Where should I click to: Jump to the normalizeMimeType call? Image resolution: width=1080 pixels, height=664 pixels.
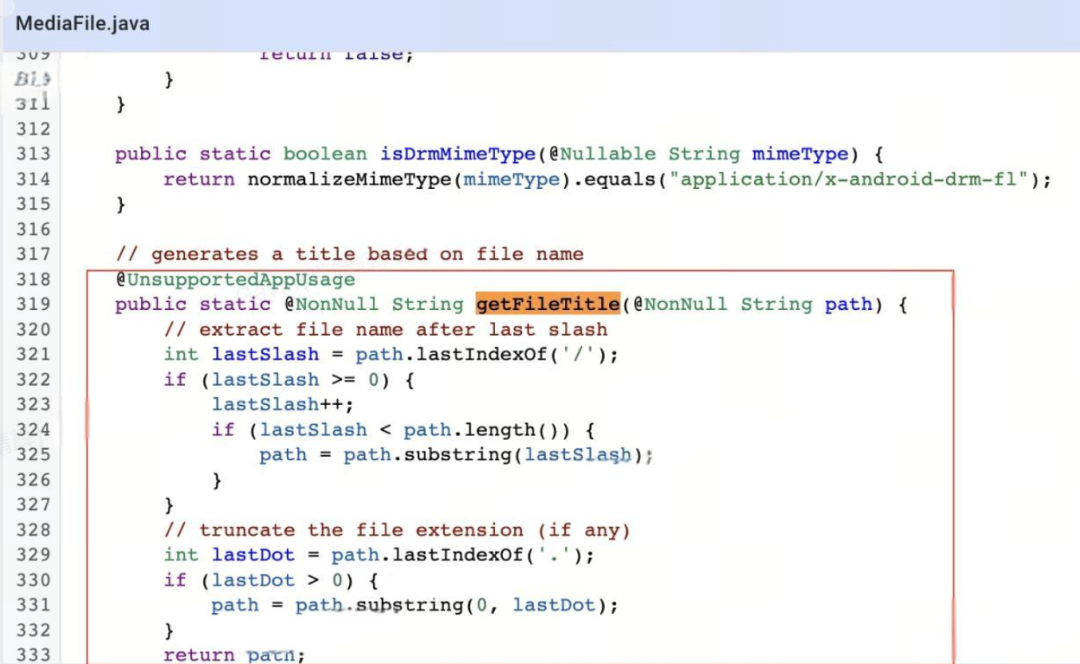[349, 179]
